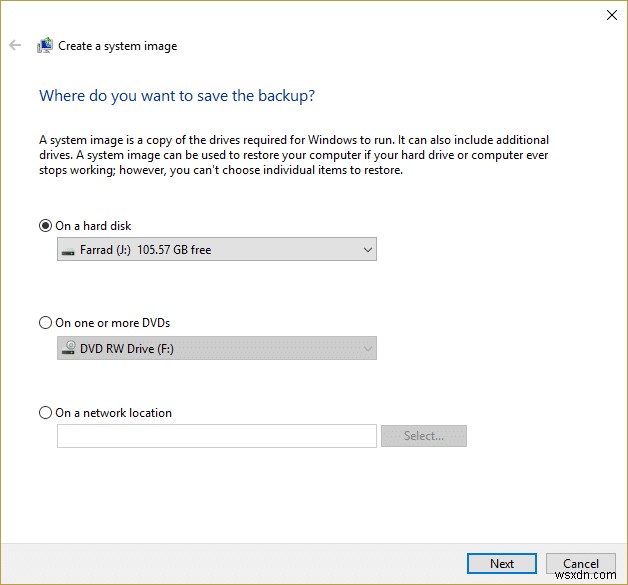Click into the network location text field

216,436
